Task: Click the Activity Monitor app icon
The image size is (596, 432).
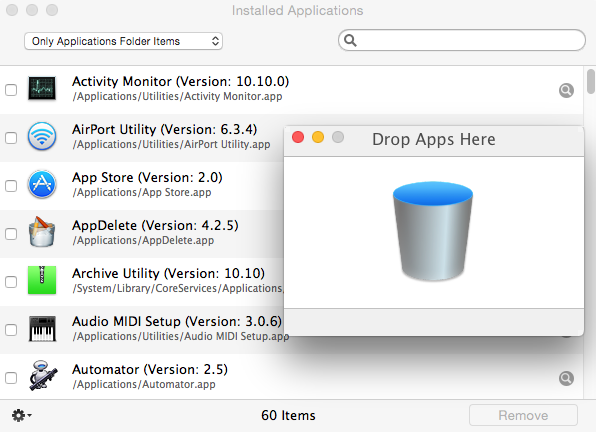Action: tap(42, 89)
